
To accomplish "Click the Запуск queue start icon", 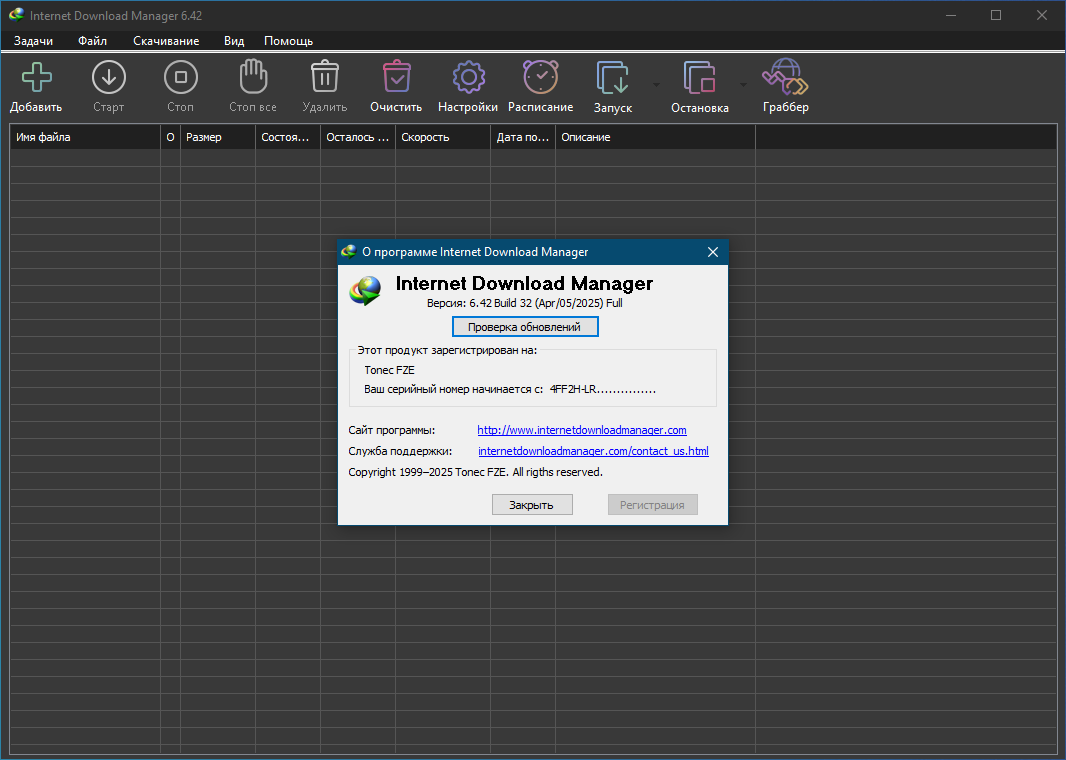I will [x=613, y=77].
